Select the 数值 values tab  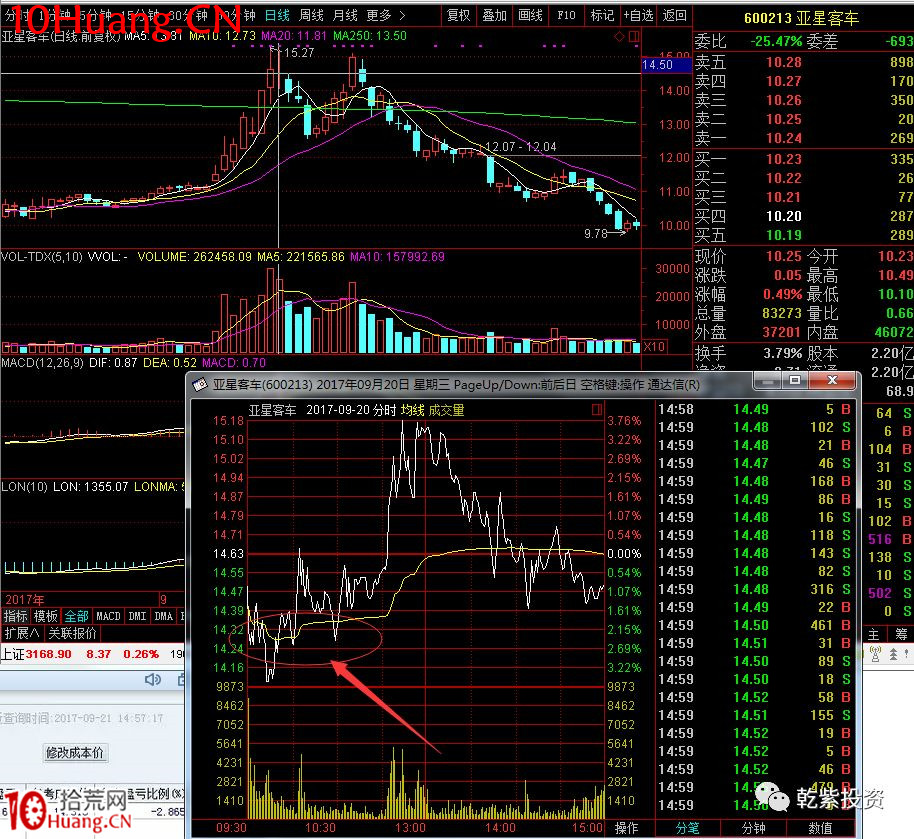click(x=820, y=829)
